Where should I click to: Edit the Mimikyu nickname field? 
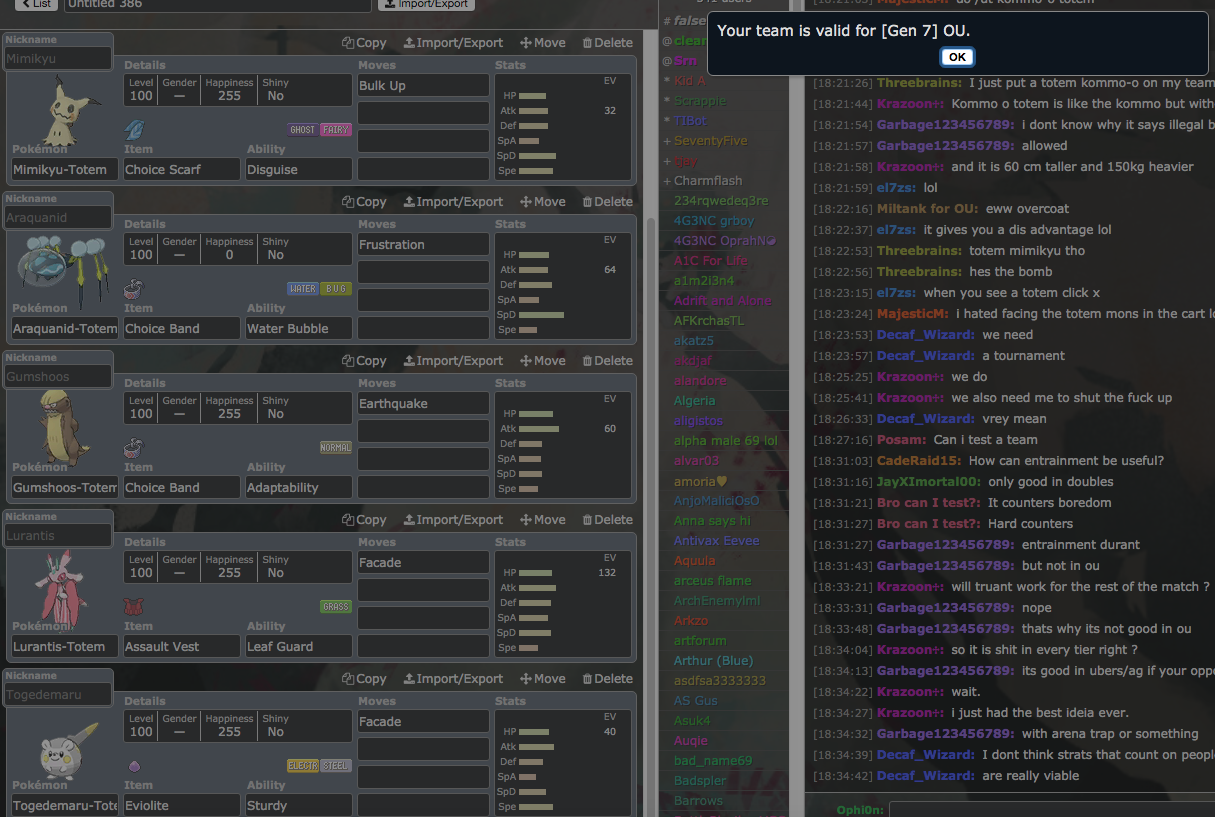pos(58,58)
